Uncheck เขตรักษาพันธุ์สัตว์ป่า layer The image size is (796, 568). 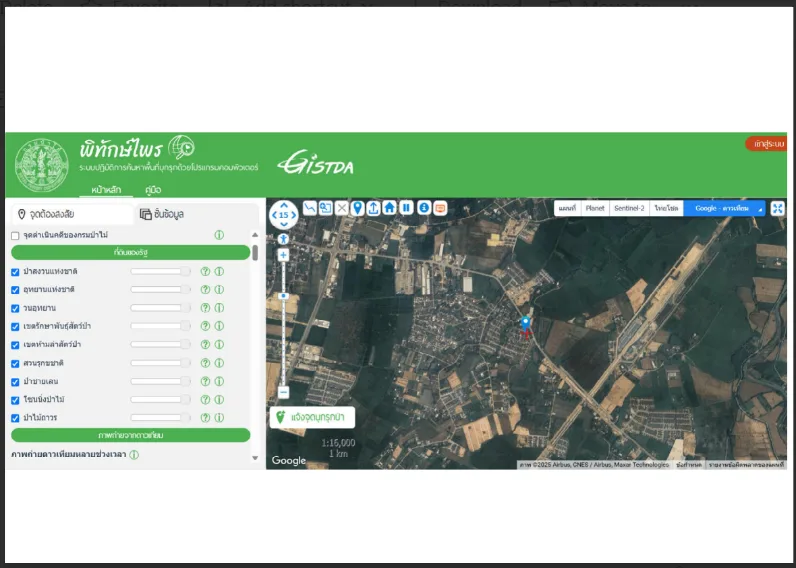[x=15, y=327]
